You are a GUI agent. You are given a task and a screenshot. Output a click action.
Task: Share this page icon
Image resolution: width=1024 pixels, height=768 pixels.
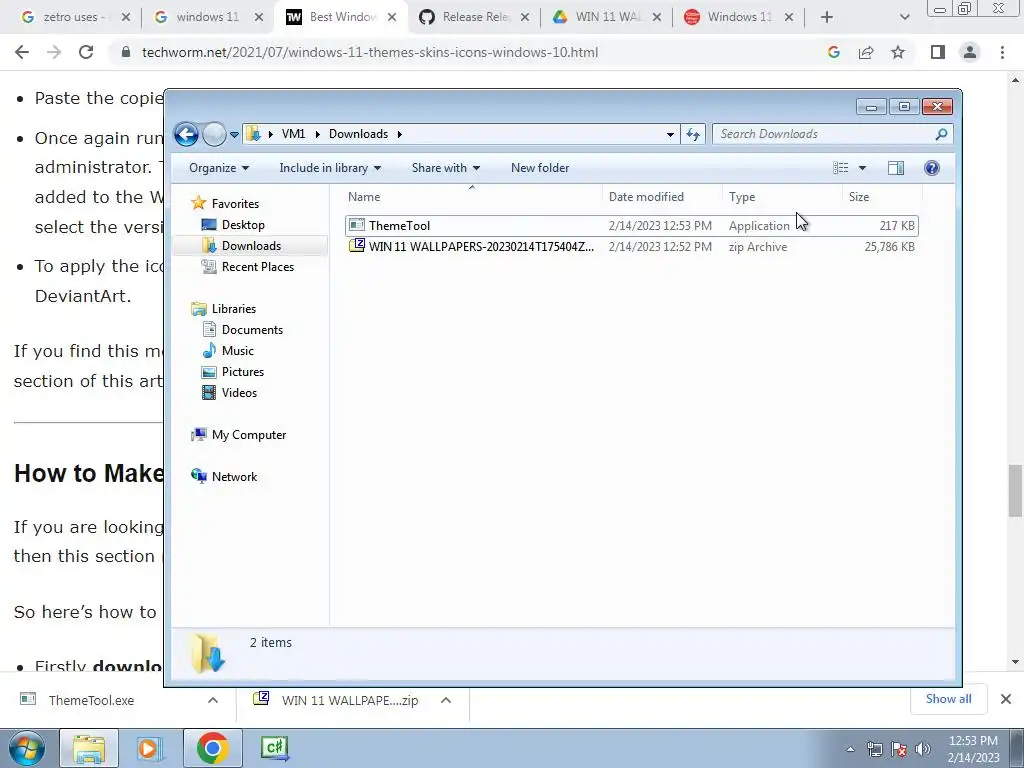866,52
